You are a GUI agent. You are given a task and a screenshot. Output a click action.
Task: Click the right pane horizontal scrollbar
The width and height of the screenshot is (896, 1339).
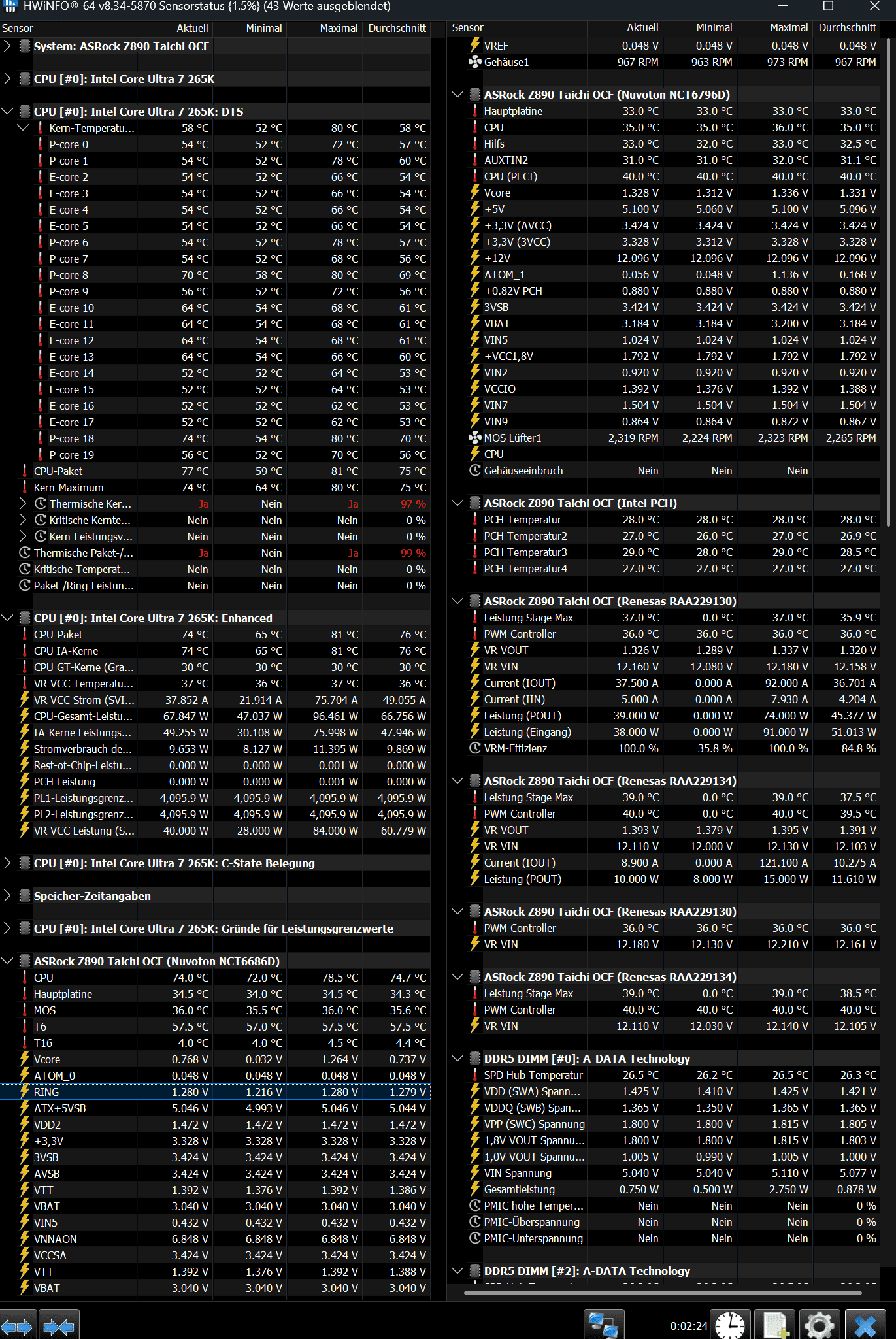[x=662, y=1293]
